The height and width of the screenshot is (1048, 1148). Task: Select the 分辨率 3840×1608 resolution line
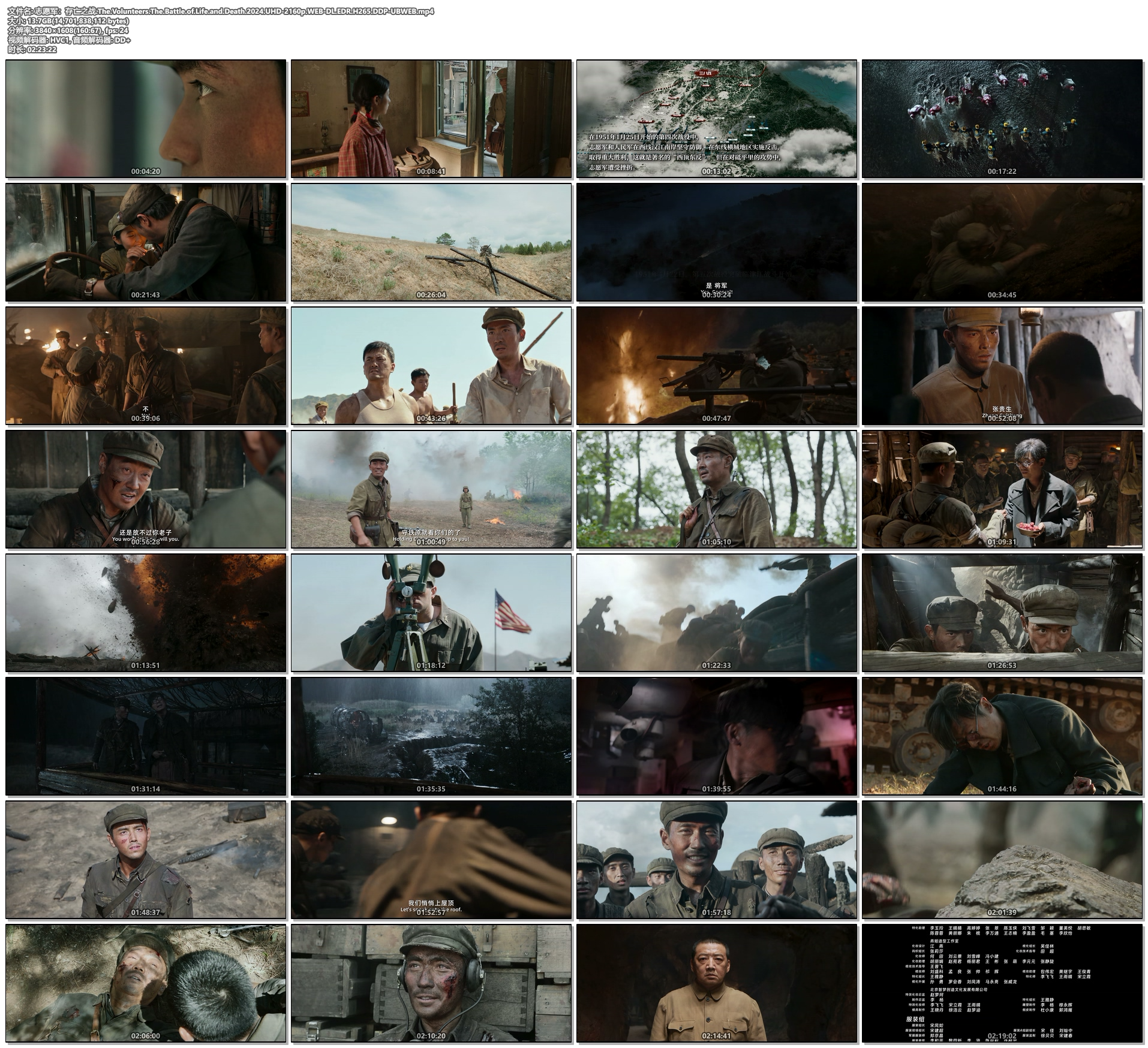67,31
